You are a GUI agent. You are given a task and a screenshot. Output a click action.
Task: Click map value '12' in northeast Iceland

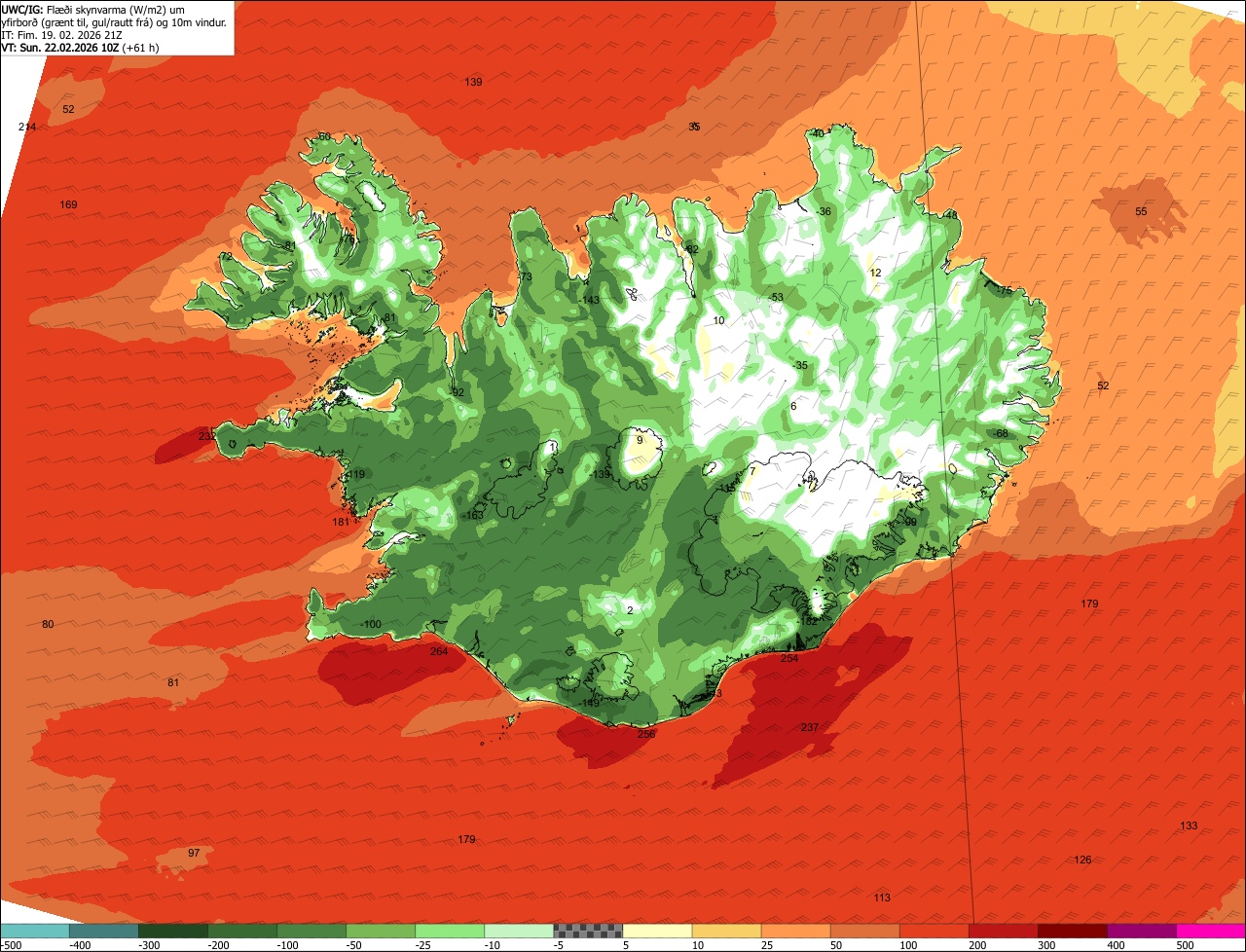pyautogui.click(x=875, y=274)
